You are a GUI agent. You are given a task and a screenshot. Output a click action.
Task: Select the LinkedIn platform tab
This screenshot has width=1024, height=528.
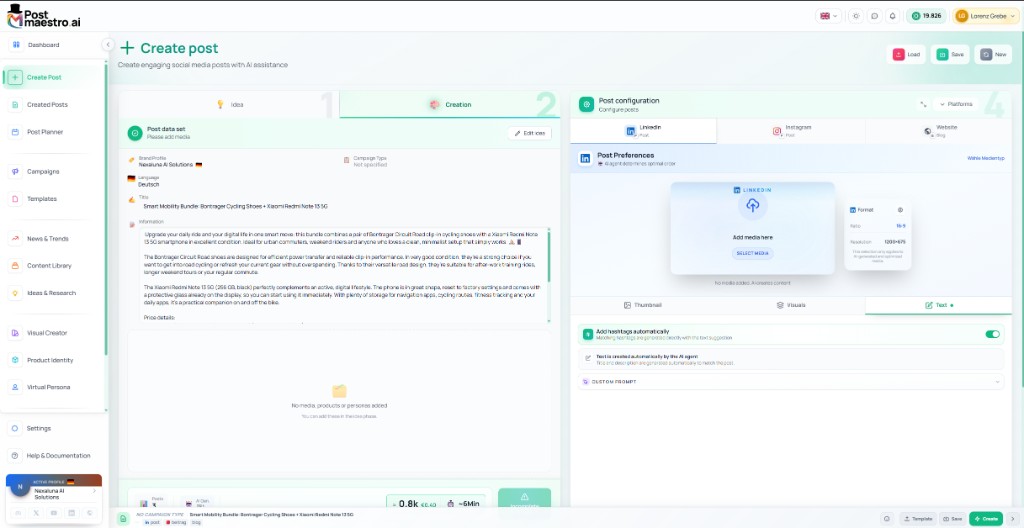tap(643, 131)
